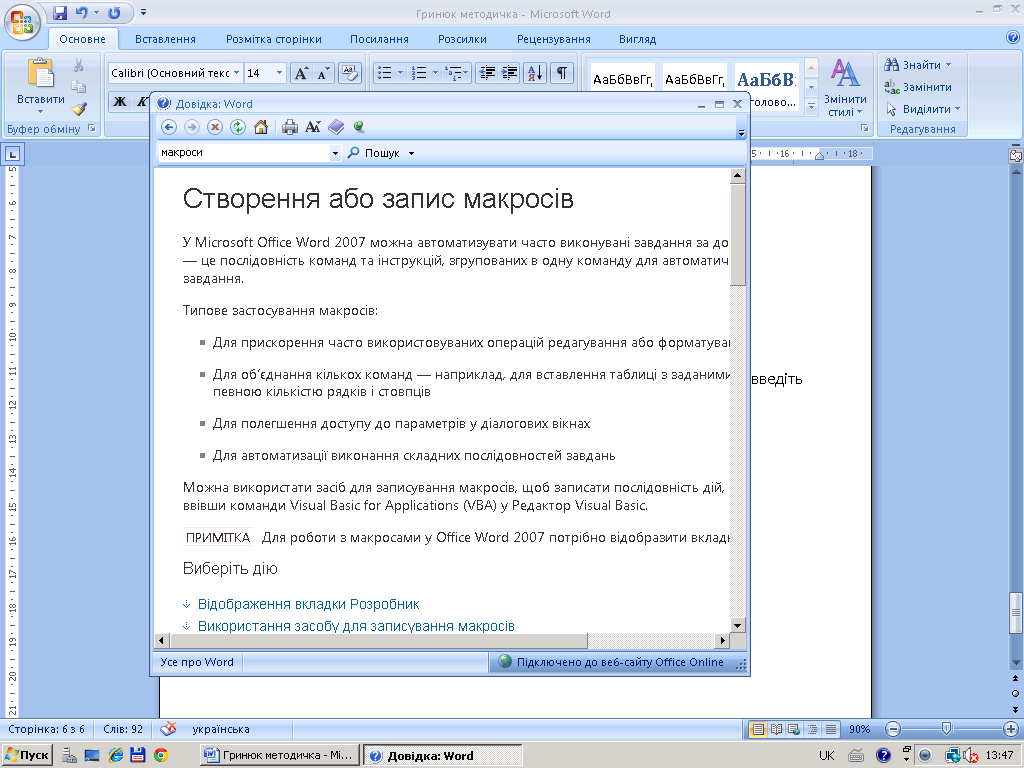The height and width of the screenshot is (768, 1024).
Task: Launch Chrome from the taskbar
Action: click(161, 756)
